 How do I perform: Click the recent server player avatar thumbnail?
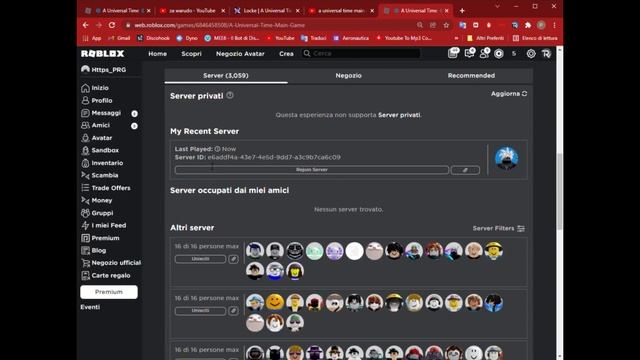click(507, 158)
